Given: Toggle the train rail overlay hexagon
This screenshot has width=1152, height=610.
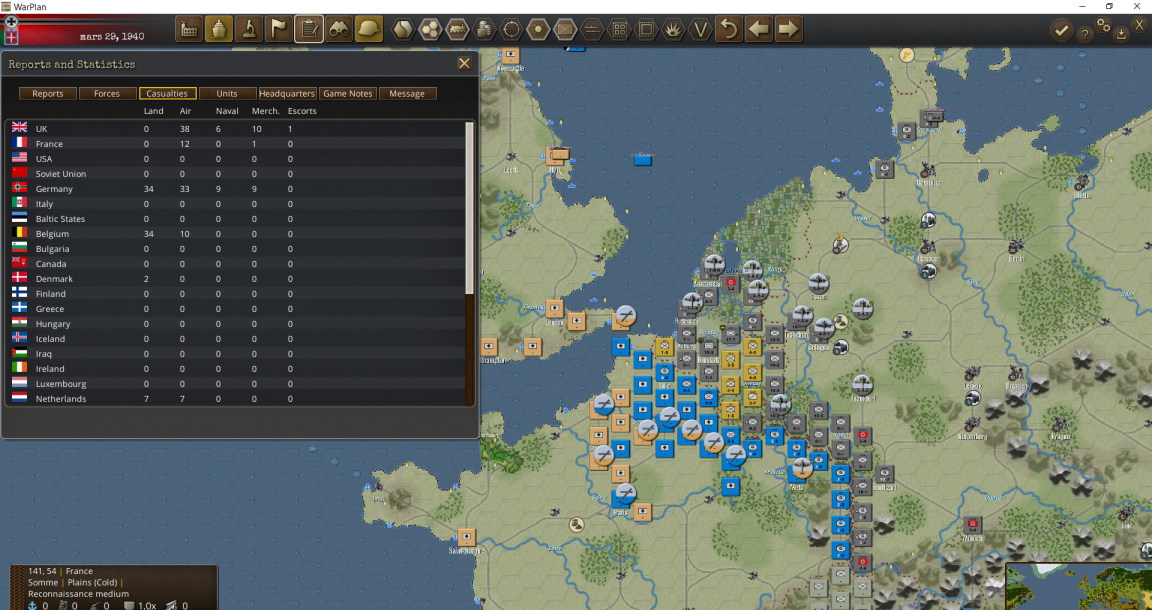Looking at the screenshot, I should 457,29.
